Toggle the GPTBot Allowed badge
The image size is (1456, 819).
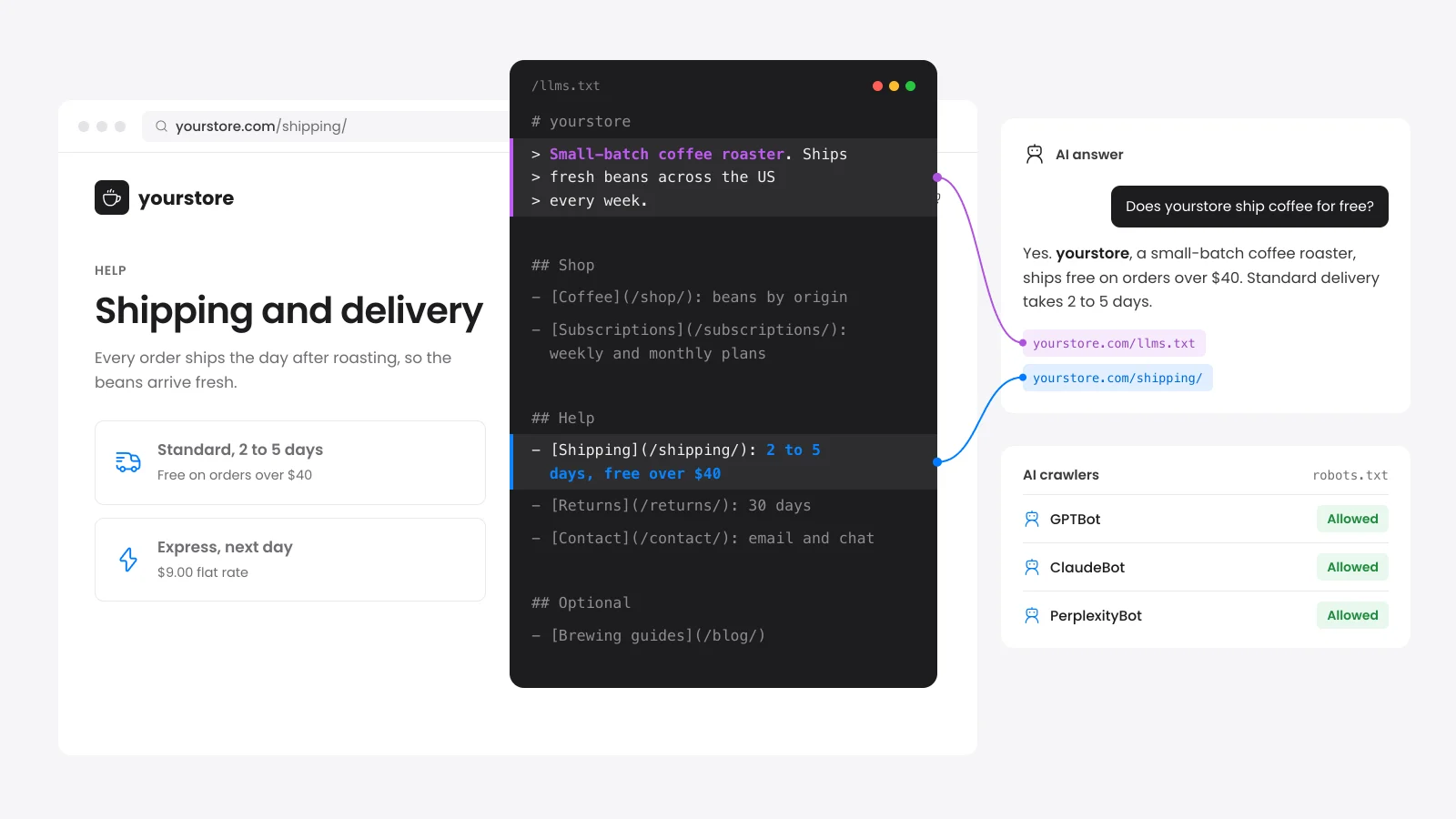(1352, 519)
